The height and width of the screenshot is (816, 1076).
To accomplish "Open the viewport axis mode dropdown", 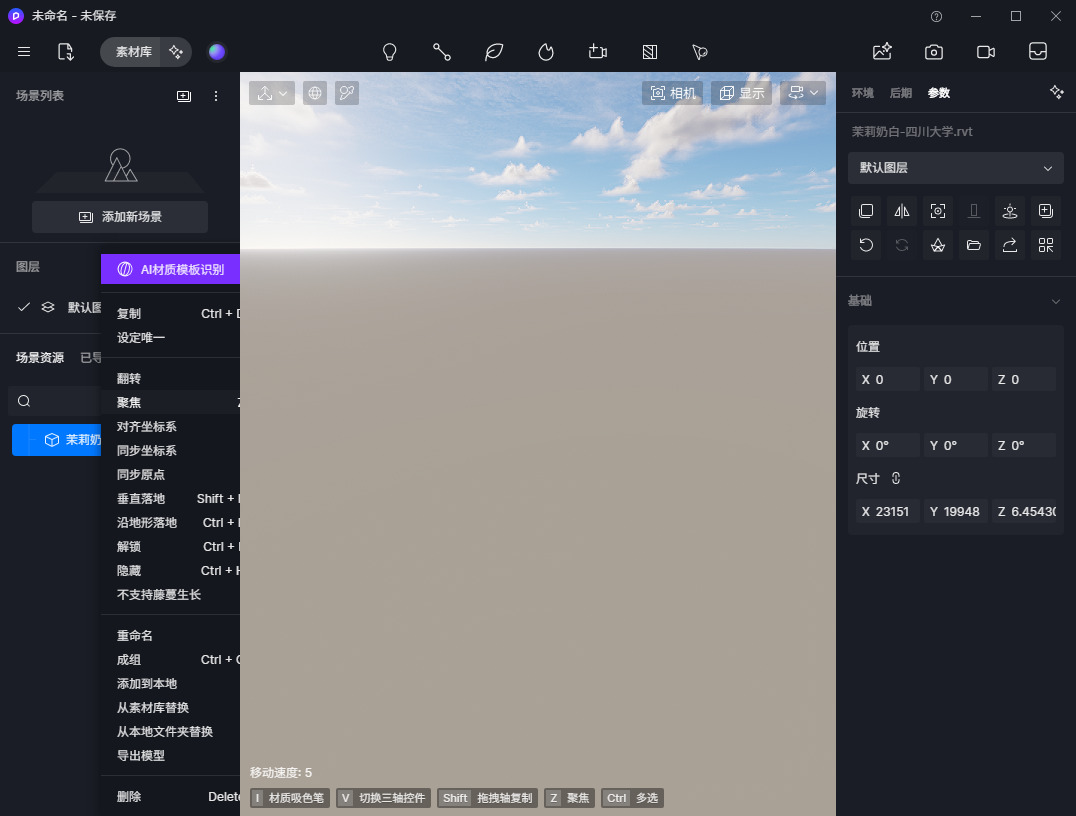I will (x=272, y=93).
